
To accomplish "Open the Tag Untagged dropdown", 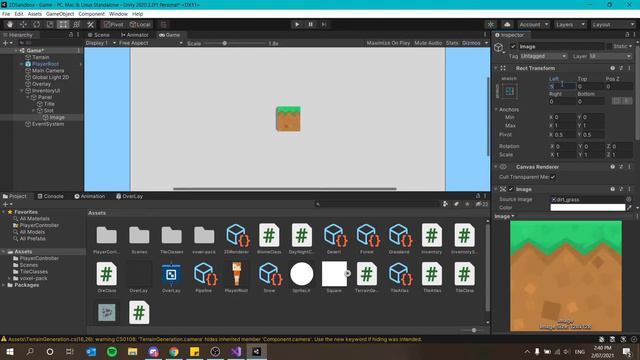I will pyautogui.click(x=543, y=56).
